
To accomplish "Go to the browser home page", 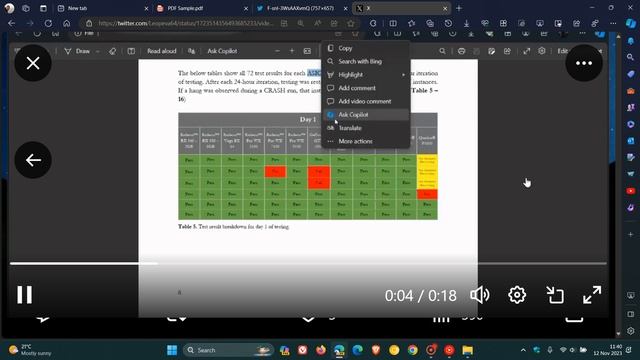I will (67, 23).
